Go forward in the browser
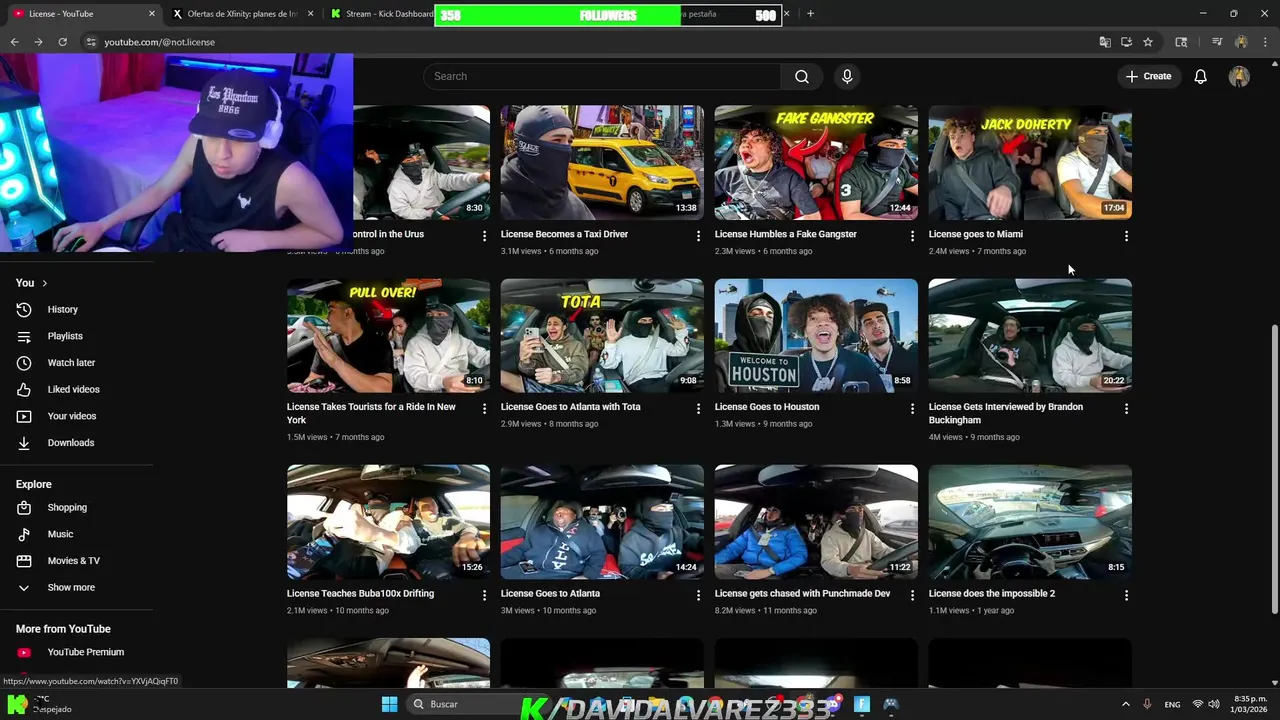Screen dimensions: 1280x720 38,42
